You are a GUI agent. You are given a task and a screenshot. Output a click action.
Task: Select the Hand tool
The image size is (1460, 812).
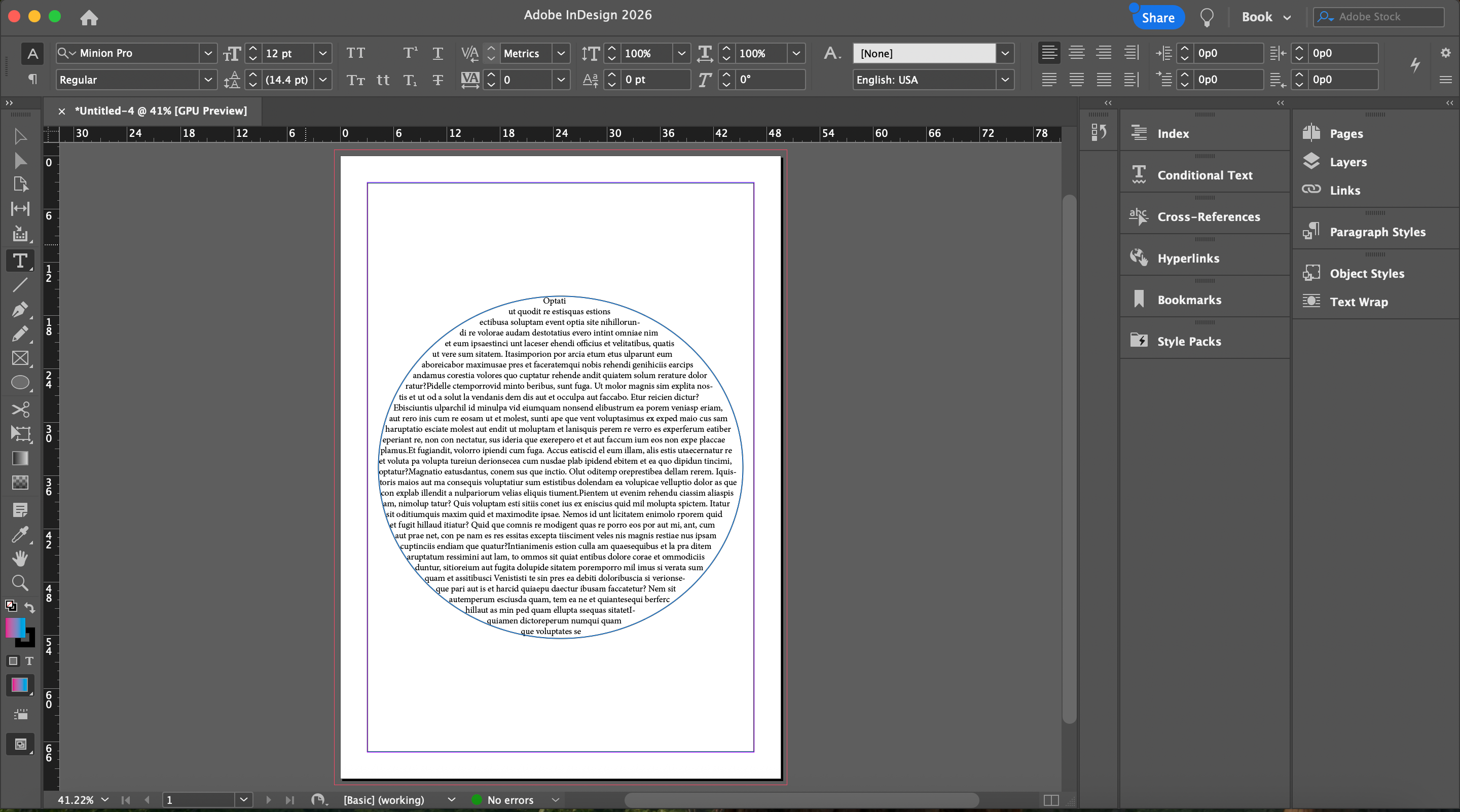point(20,559)
